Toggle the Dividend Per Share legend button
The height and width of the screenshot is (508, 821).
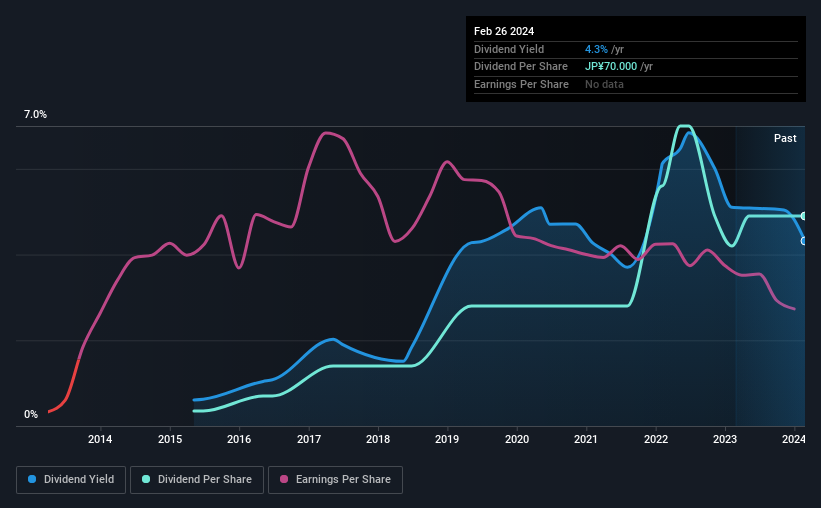(x=197, y=479)
